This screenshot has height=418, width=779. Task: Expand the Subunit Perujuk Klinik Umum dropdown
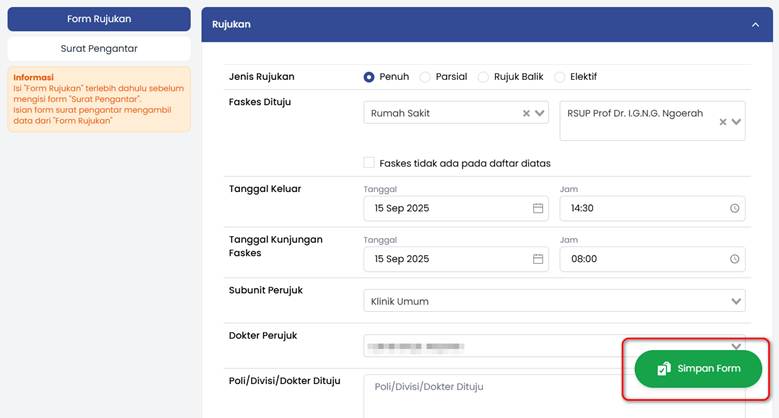(736, 301)
